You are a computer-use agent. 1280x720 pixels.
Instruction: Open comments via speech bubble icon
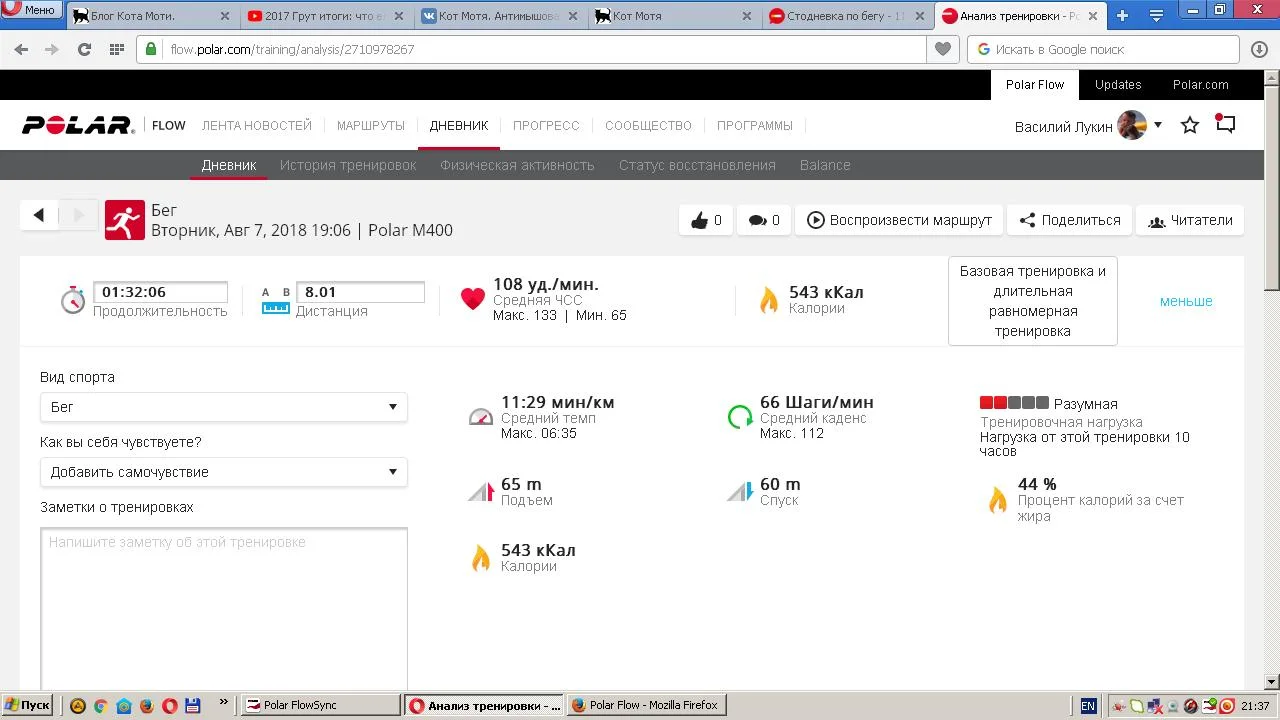[757, 220]
